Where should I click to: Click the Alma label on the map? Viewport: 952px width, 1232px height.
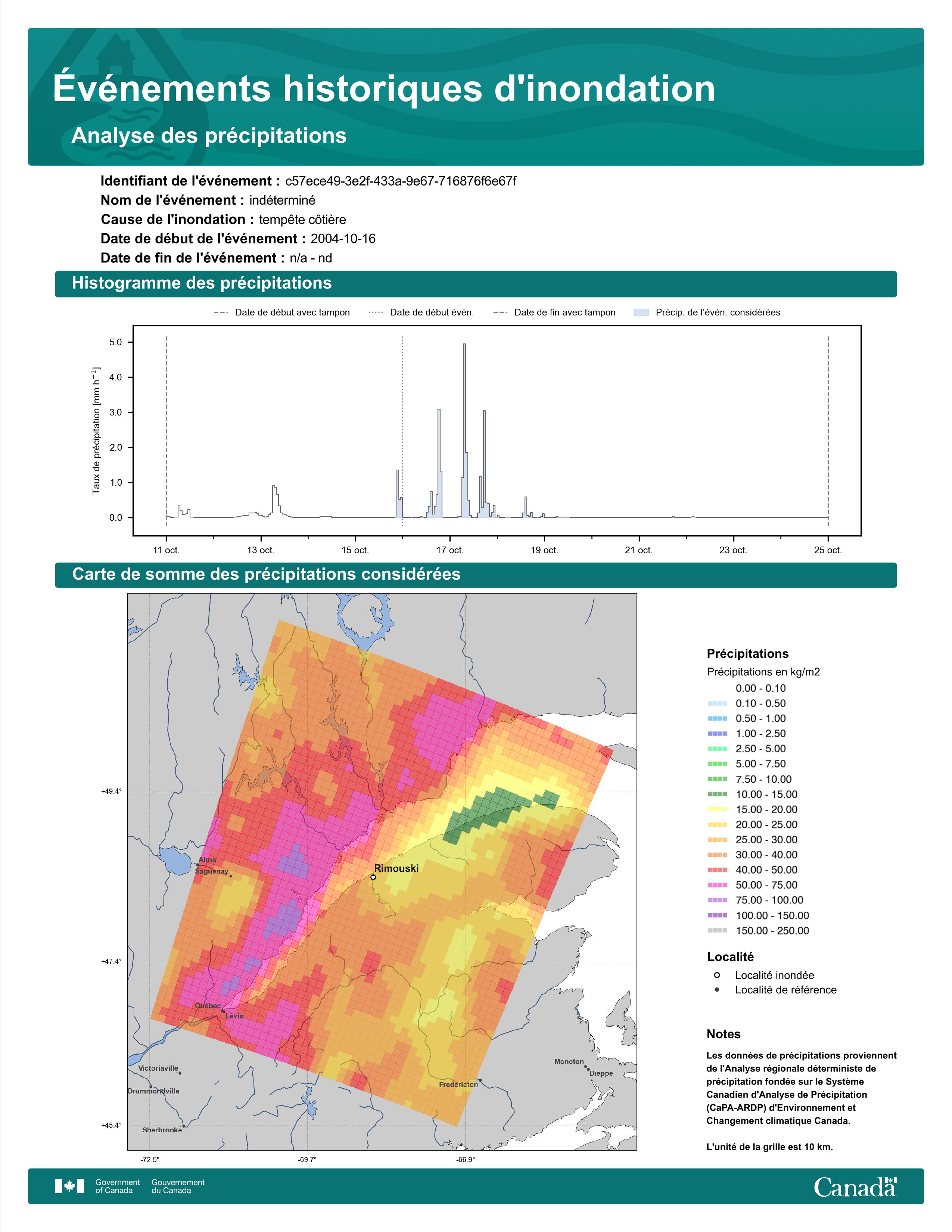(x=207, y=860)
